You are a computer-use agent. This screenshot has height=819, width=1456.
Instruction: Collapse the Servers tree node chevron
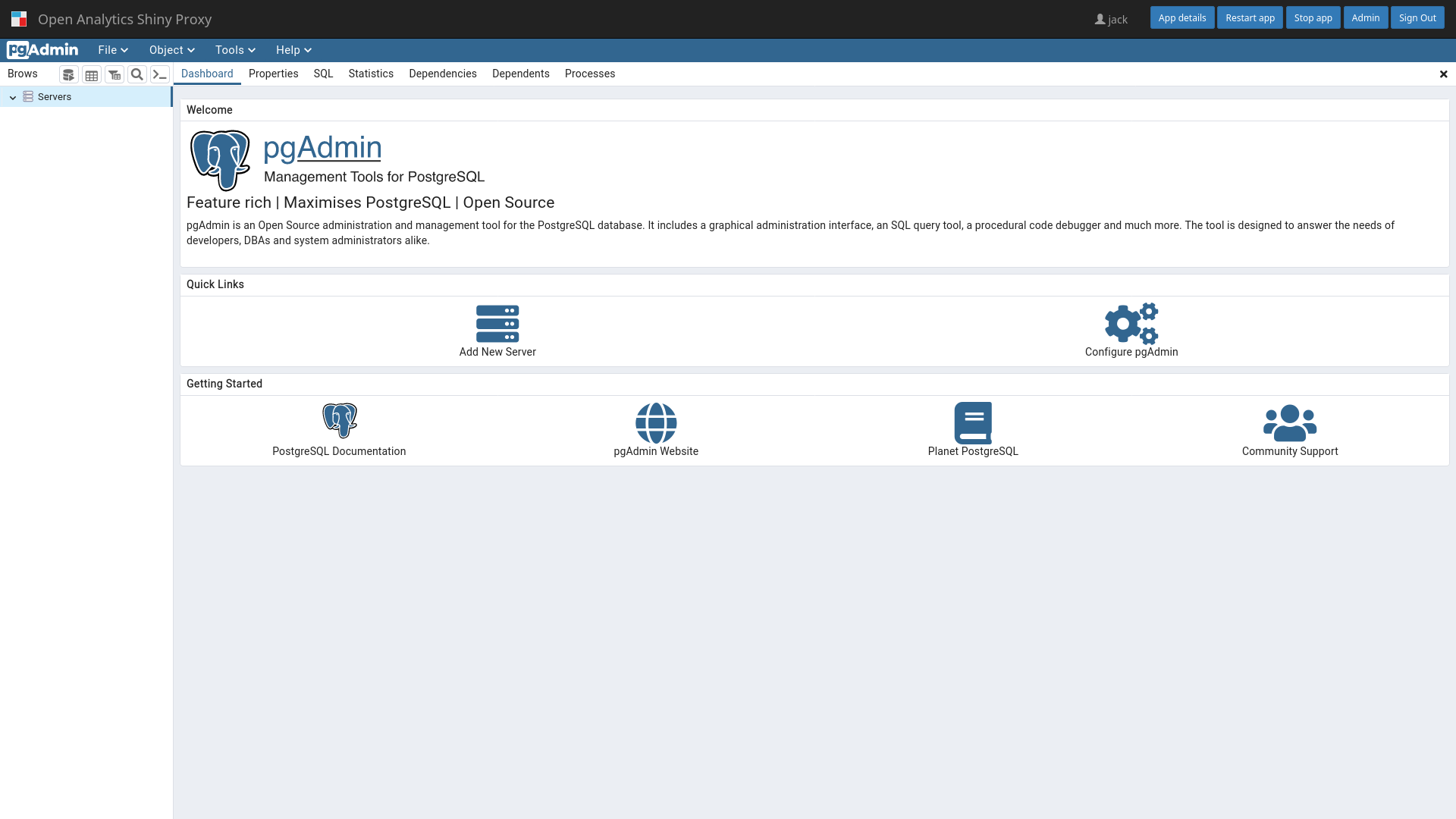(13, 97)
